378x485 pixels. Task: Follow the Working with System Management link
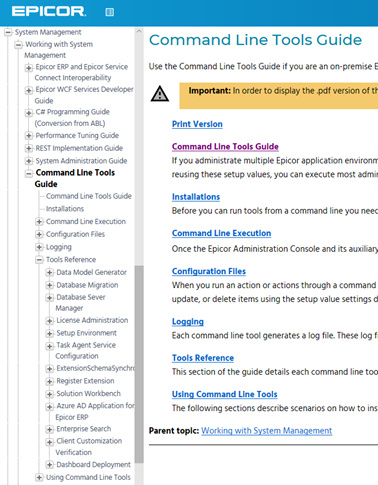coord(266,431)
